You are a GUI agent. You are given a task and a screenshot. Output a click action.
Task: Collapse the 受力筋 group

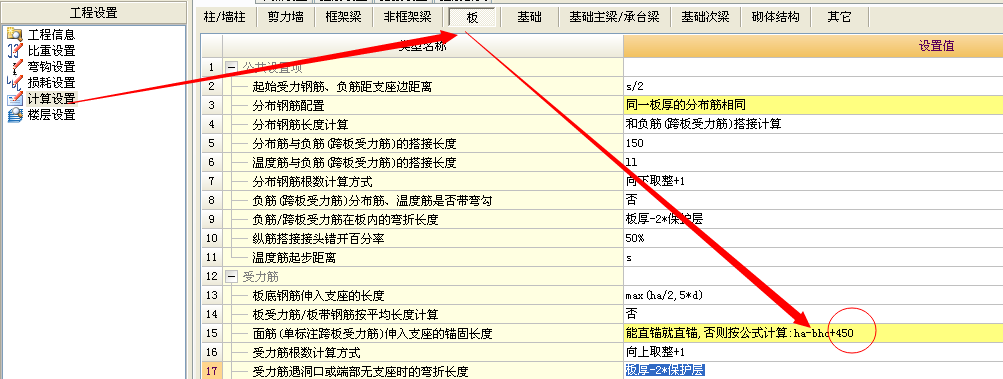tap(231, 277)
